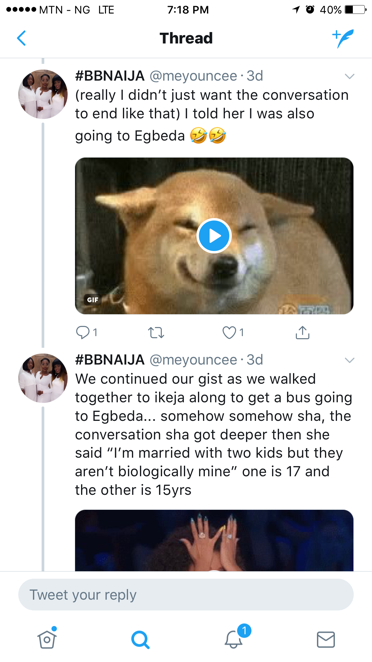Open the Home tab in bottom bar
Viewport: 372px width, 662px height.
coord(47,638)
